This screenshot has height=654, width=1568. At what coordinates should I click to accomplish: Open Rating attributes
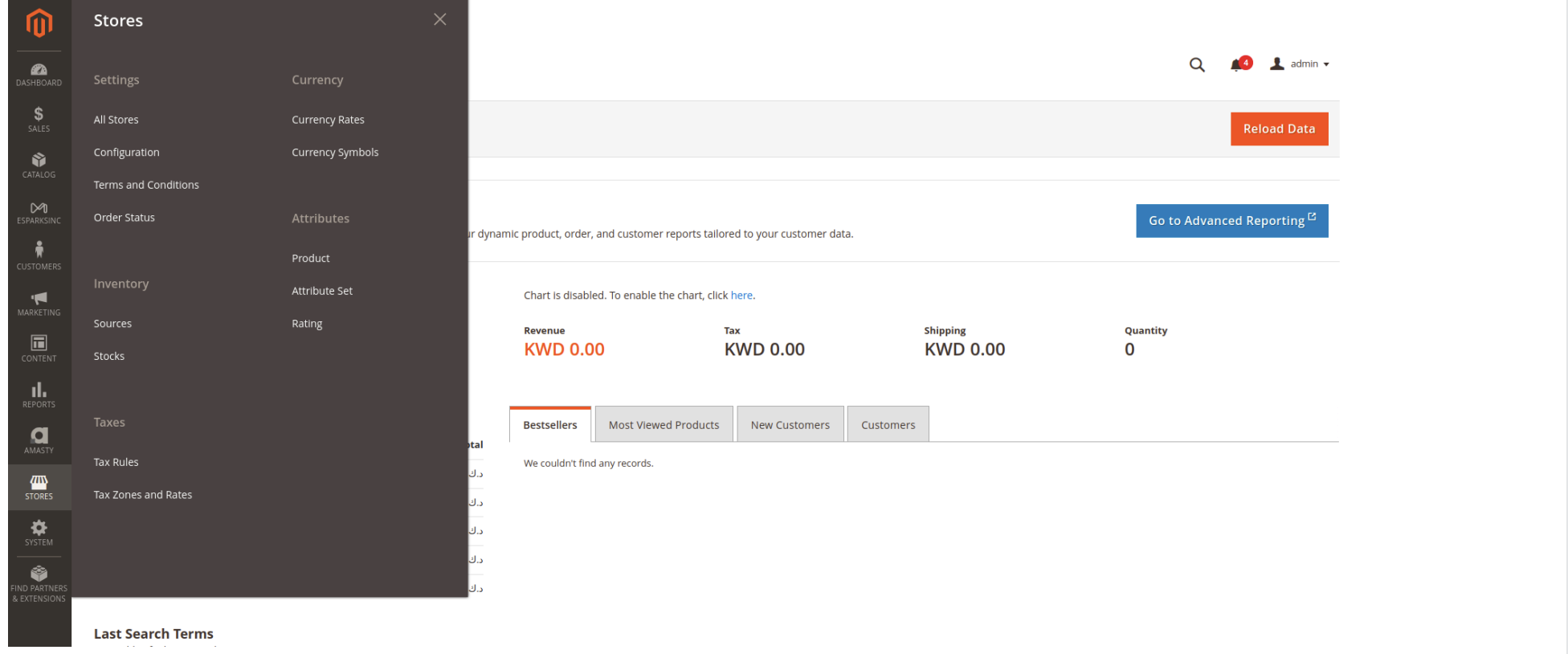click(x=307, y=324)
